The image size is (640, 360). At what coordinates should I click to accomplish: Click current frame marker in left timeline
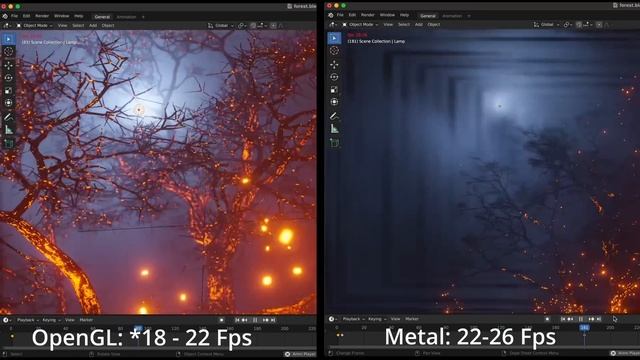tap(138, 328)
